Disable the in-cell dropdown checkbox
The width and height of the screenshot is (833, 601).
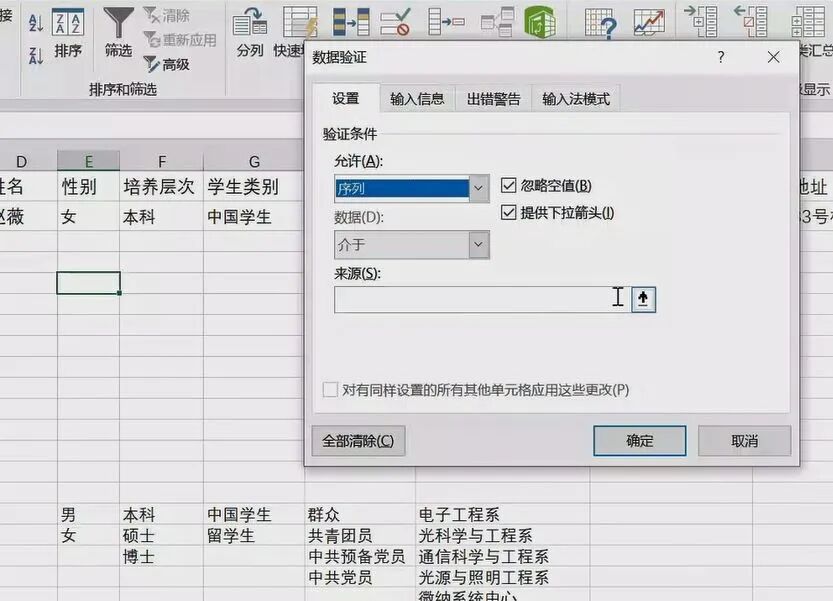point(508,212)
